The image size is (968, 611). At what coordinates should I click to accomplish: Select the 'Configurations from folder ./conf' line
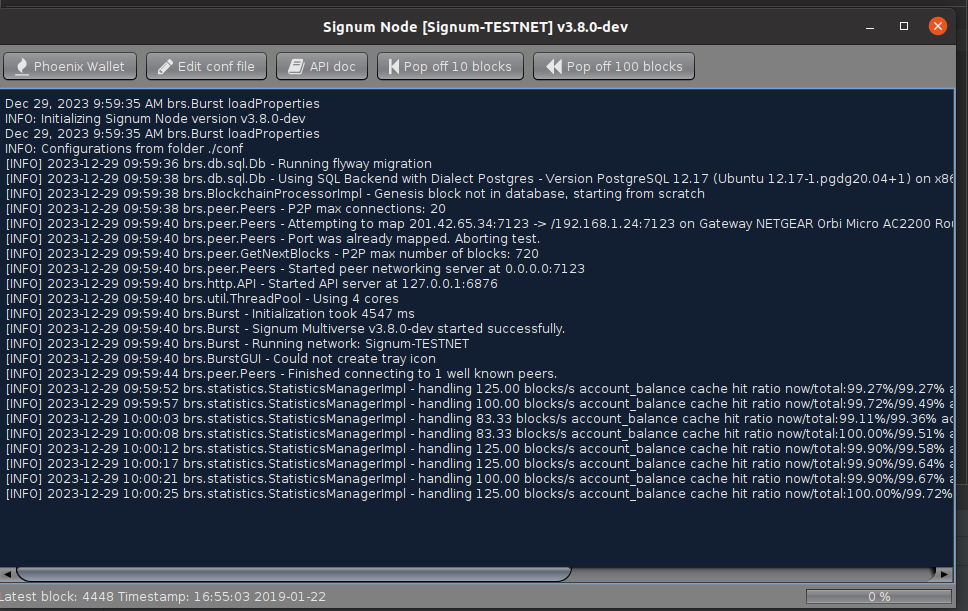click(124, 149)
